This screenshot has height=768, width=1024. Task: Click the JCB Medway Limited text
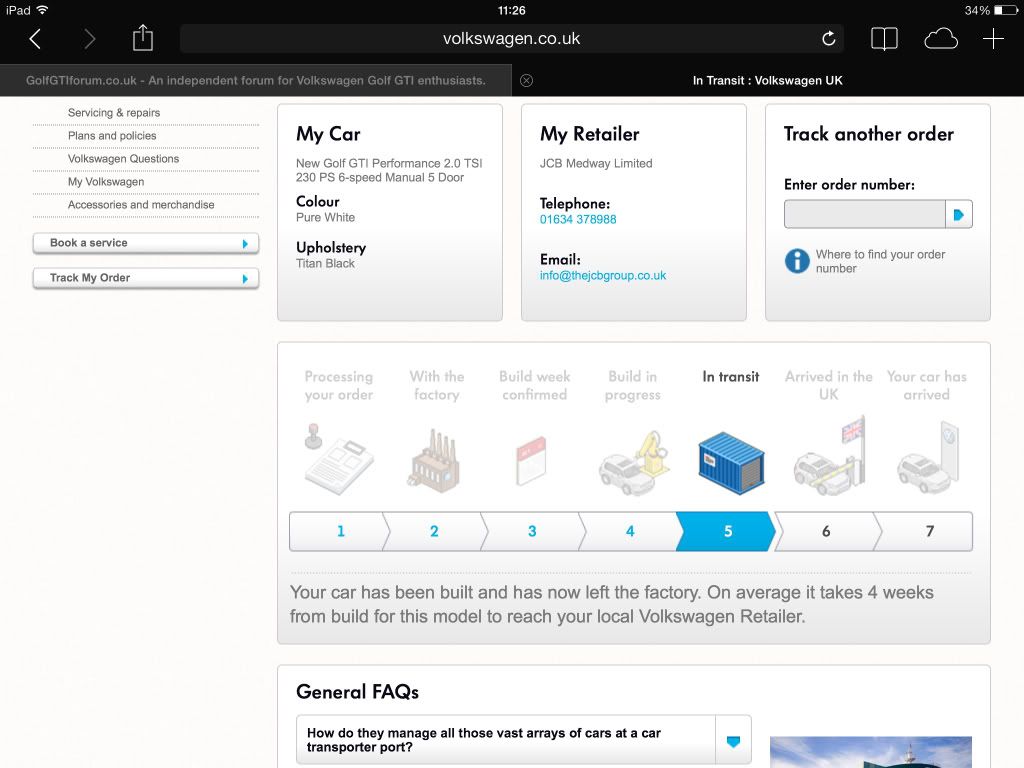(596, 163)
